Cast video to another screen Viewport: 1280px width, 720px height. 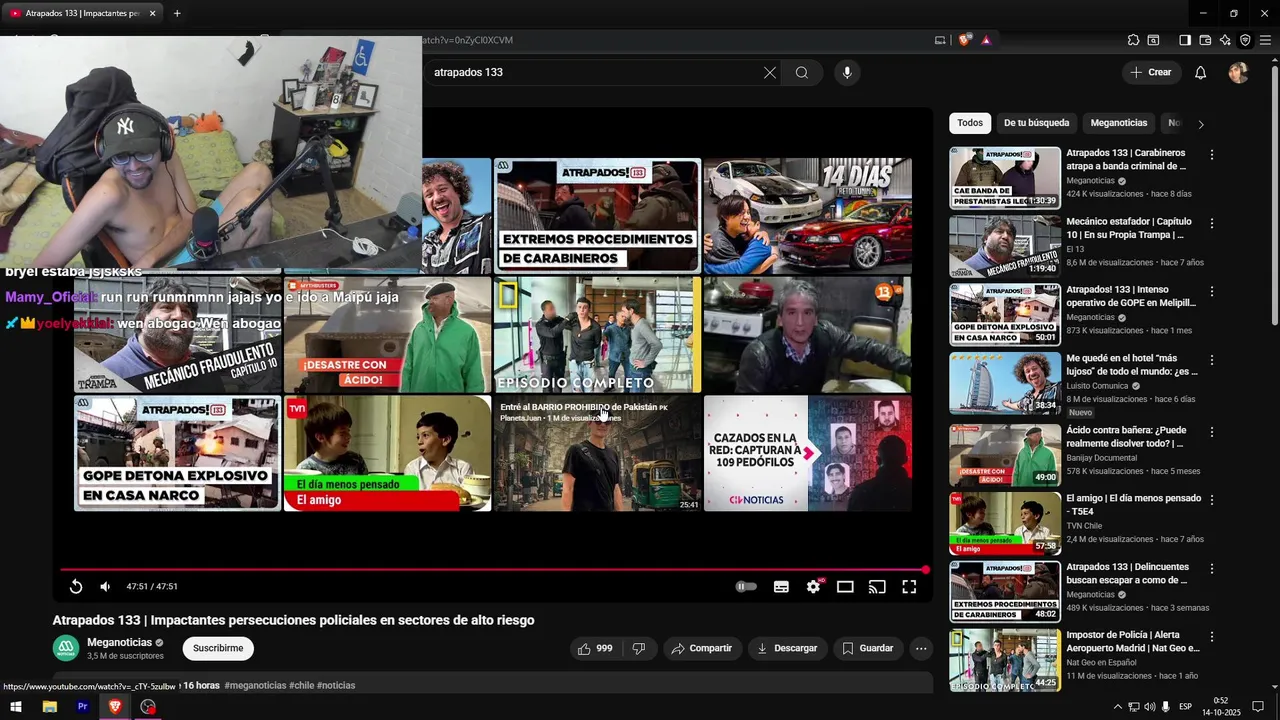877,587
